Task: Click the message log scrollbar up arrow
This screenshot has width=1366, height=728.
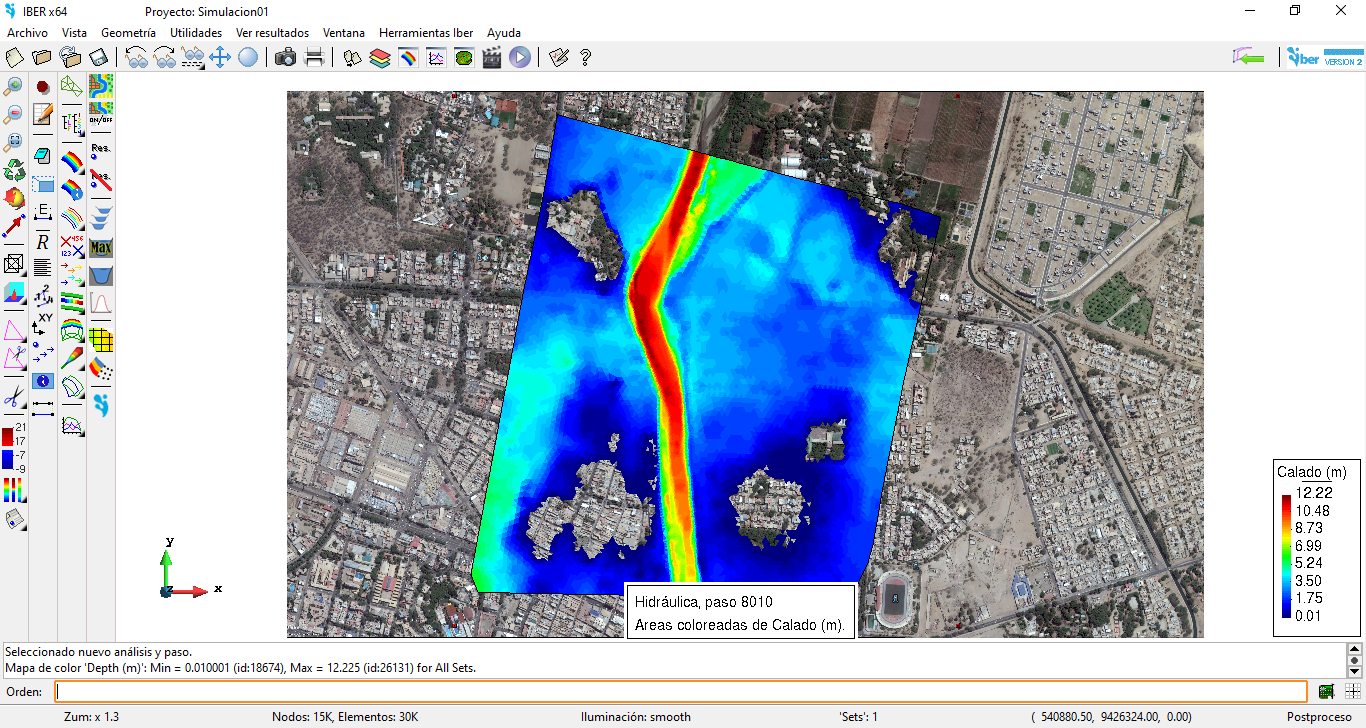Action: click(x=1355, y=648)
